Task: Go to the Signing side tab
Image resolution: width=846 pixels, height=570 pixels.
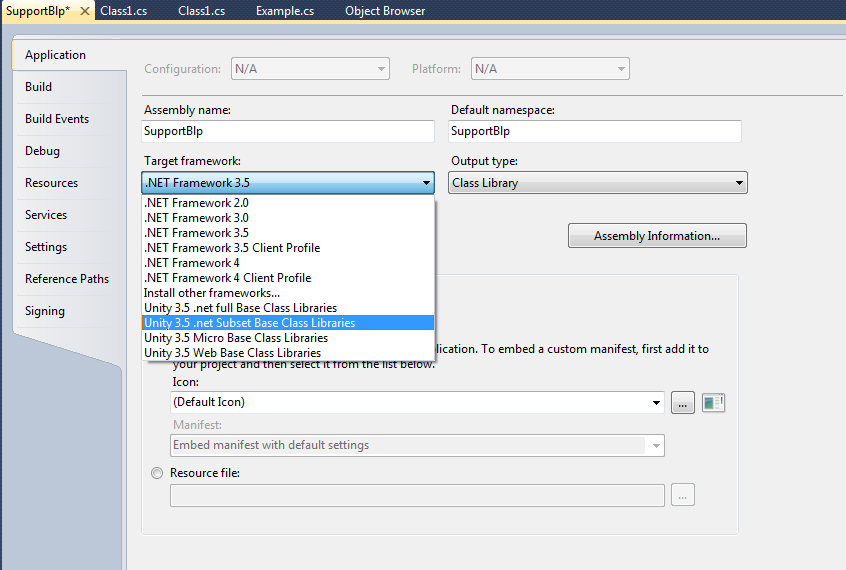Action: (x=45, y=311)
